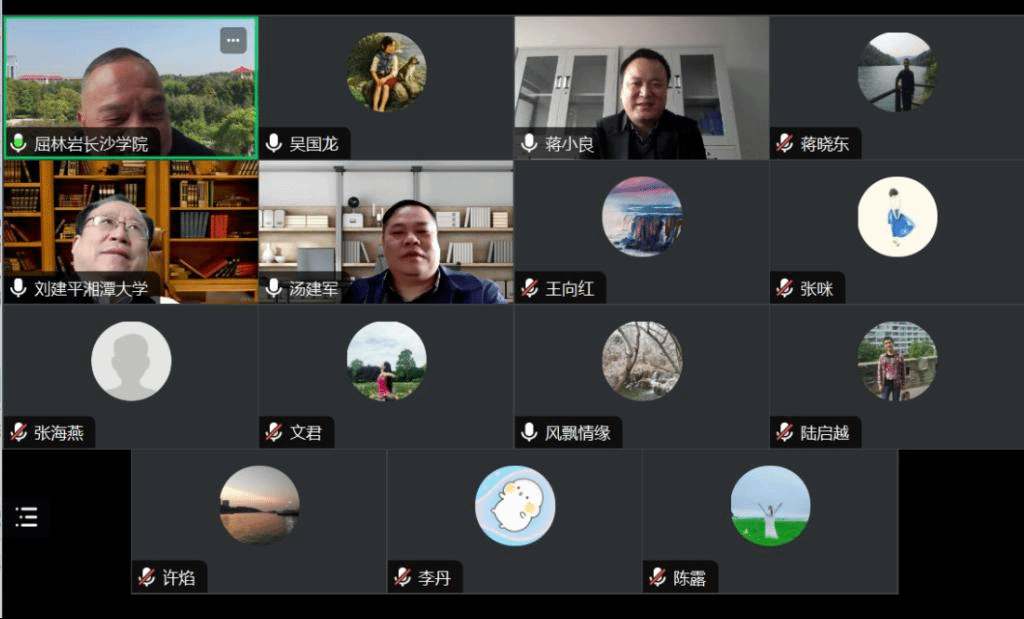Click microphone icon of 刘建平湘潭大学
Viewport: 1024px width, 619px height.
click(x=18, y=289)
